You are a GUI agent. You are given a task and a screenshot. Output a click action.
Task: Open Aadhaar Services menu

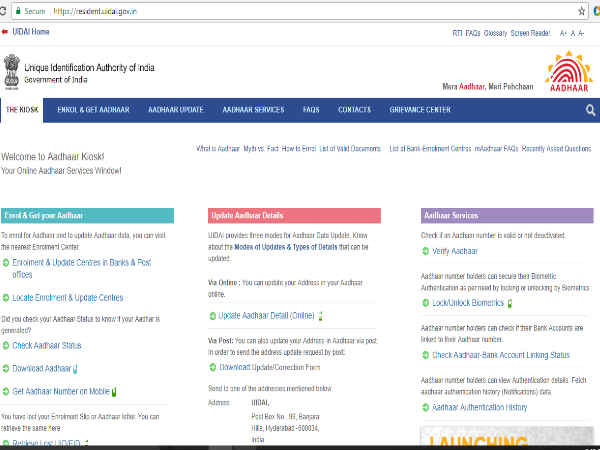point(253,110)
